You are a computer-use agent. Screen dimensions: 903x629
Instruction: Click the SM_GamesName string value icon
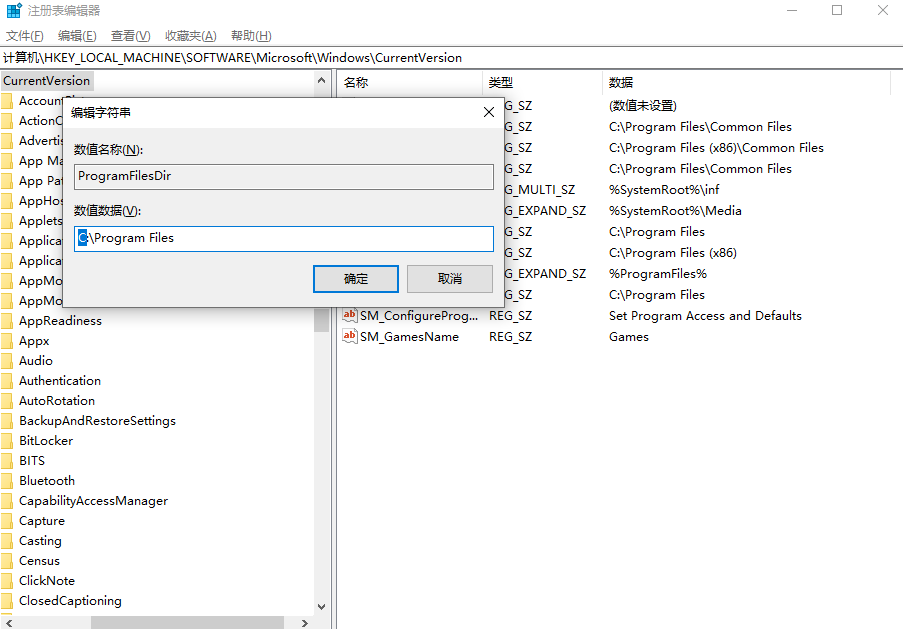[349, 337]
